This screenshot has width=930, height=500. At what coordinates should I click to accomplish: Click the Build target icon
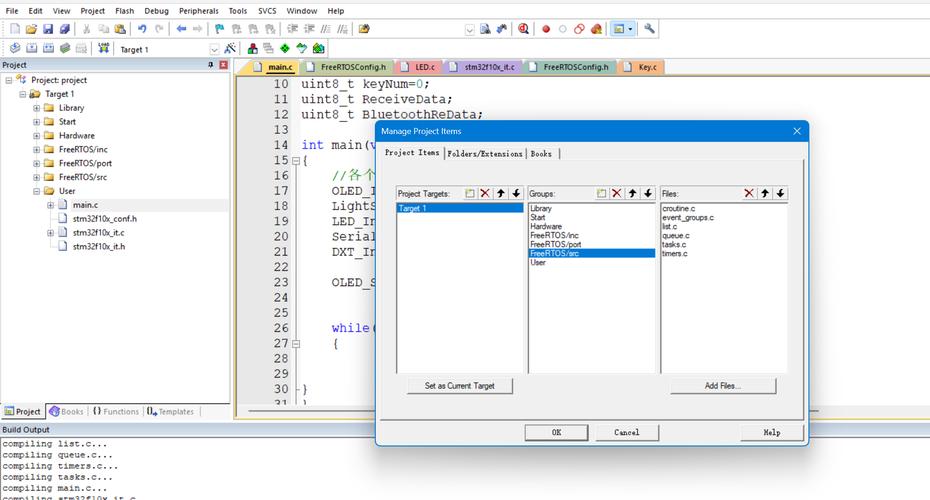coord(31,49)
